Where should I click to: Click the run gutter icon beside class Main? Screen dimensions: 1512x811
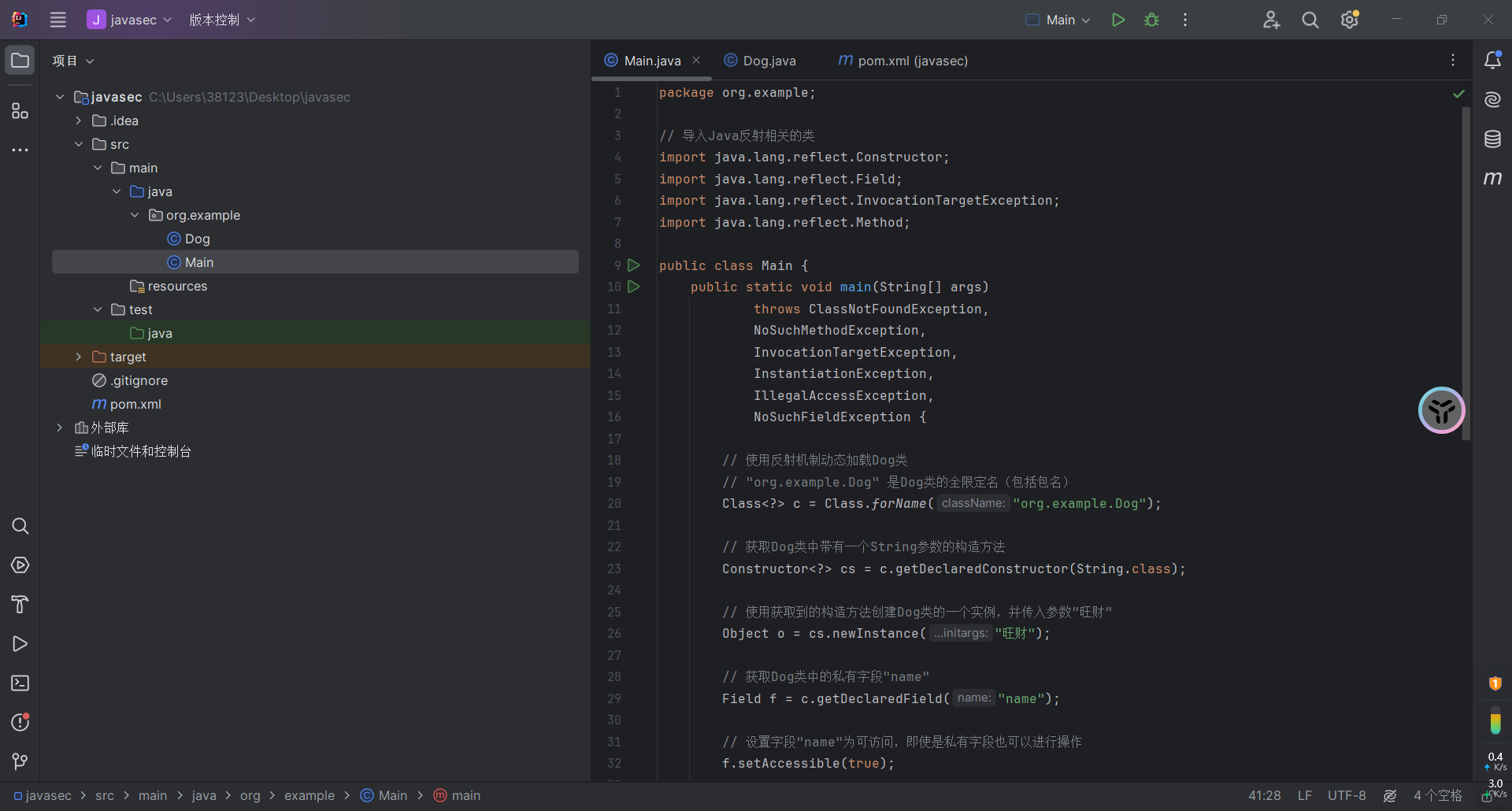634,265
